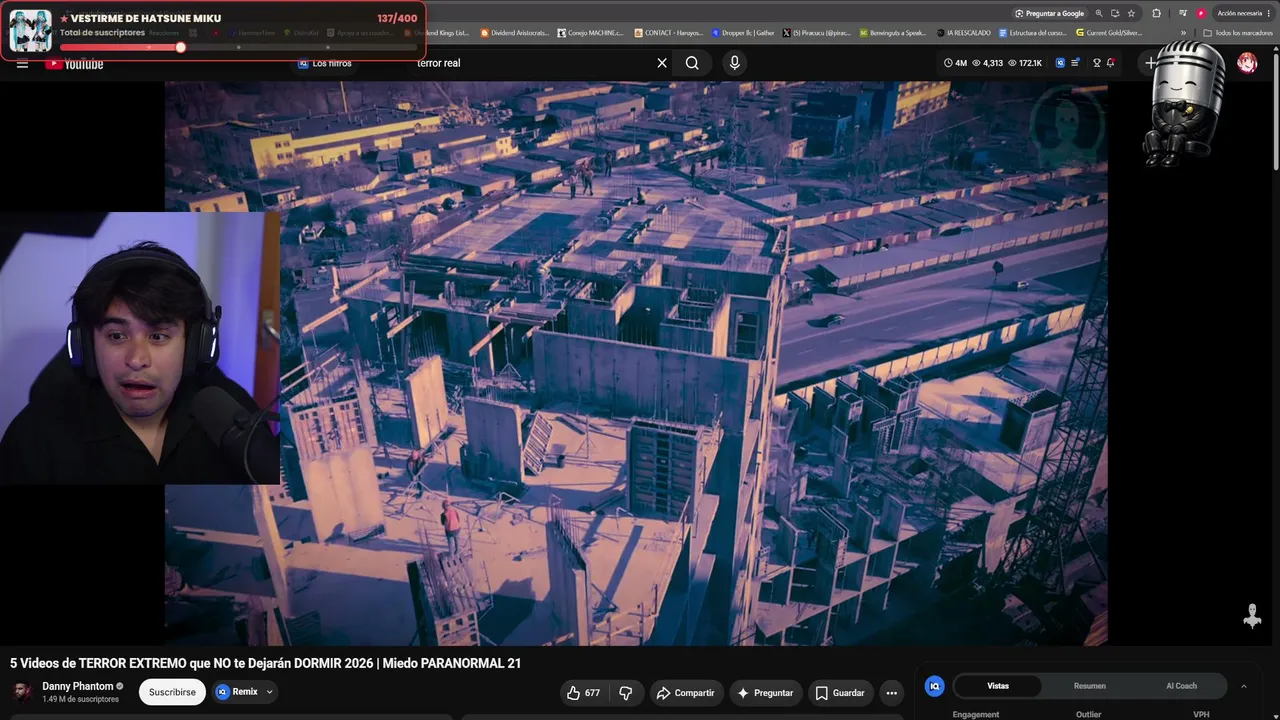
Task: View the 4M clock stat
Action: tap(955, 63)
